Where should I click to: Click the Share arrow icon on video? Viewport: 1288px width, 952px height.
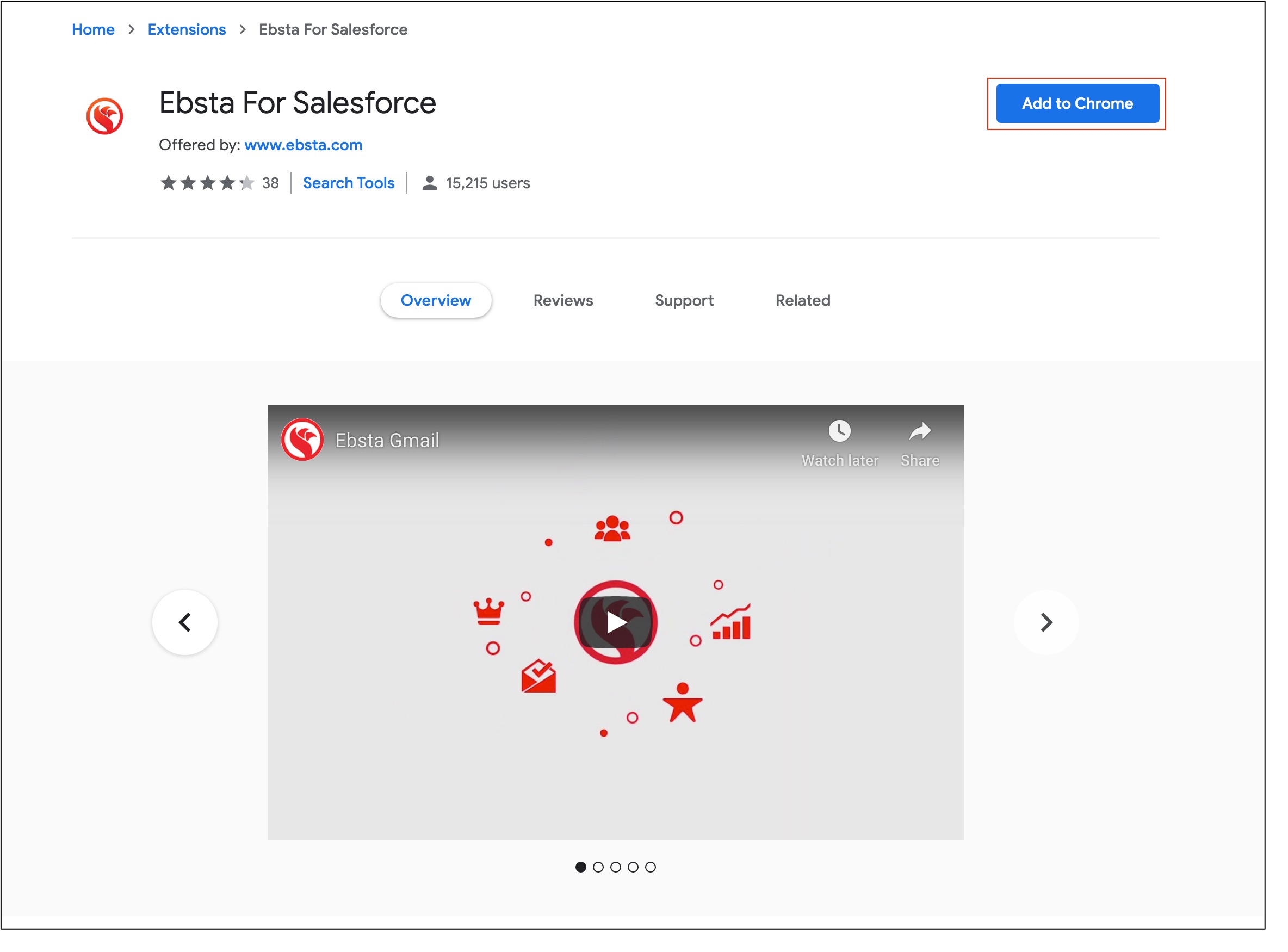click(x=919, y=430)
